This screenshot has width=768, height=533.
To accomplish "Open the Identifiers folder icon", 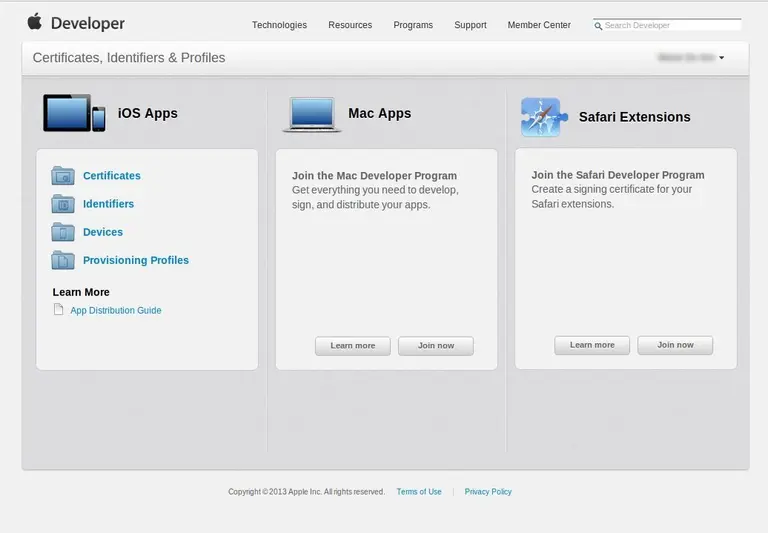I will click(63, 204).
